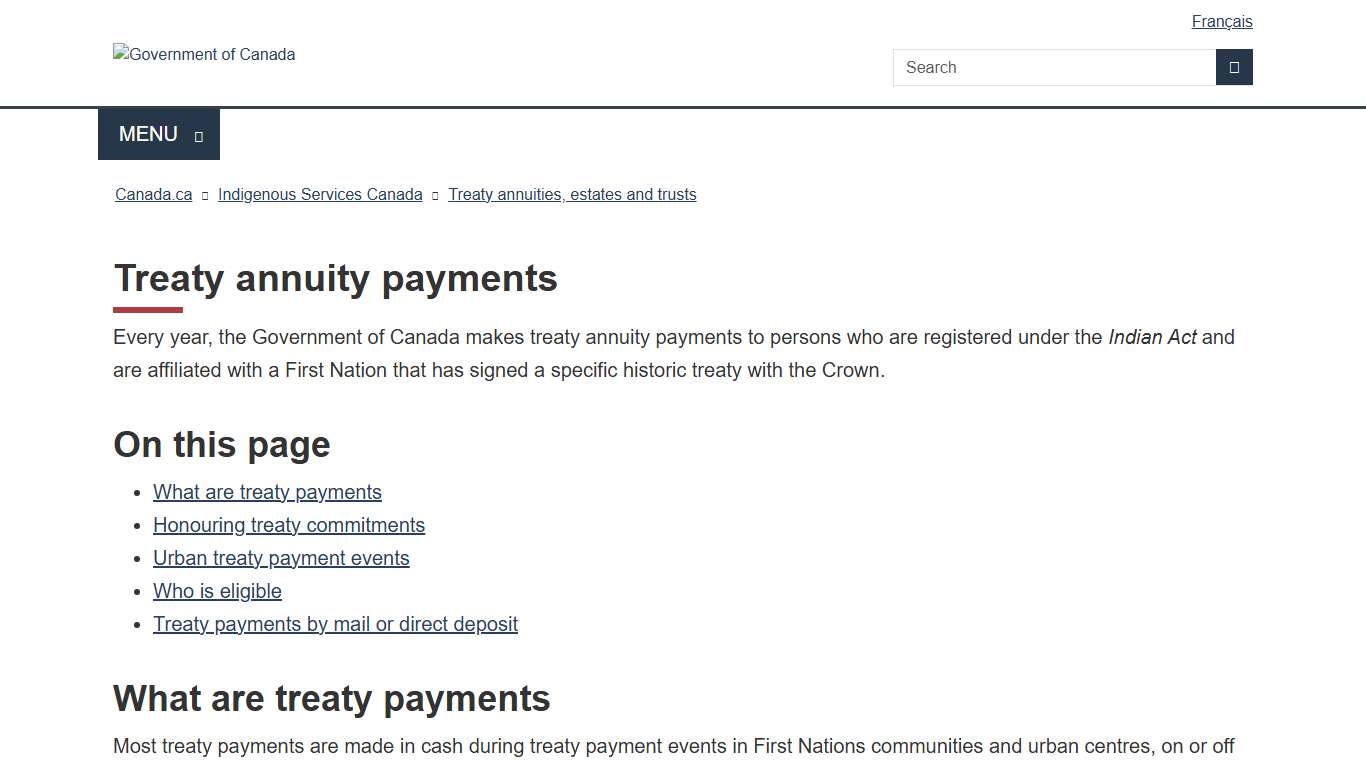Click the red underline accent below the title
This screenshot has height=768, width=1366.
click(147, 308)
